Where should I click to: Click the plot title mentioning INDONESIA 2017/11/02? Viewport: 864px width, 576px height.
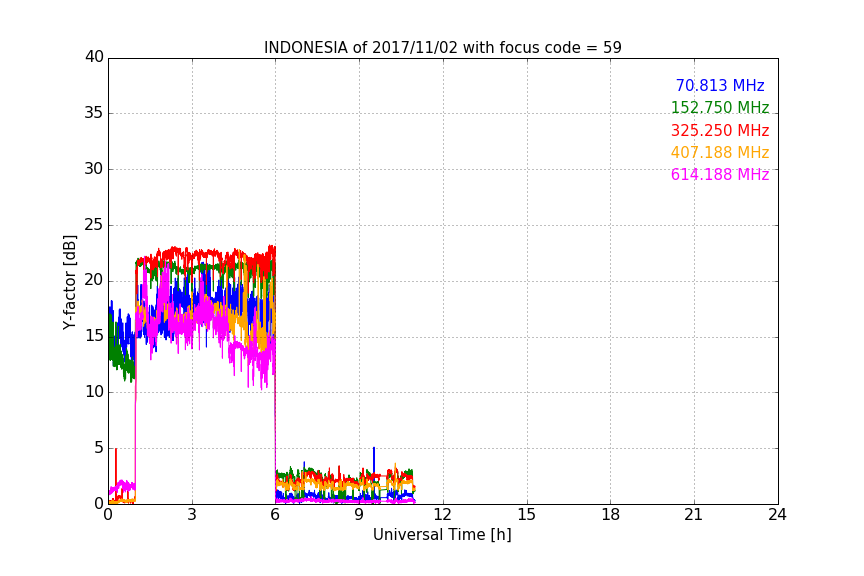[x=442, y=47]
